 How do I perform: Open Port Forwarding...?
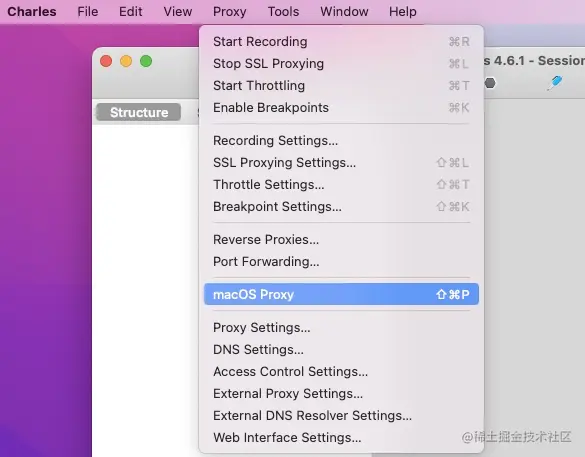(x=341, y=262)
